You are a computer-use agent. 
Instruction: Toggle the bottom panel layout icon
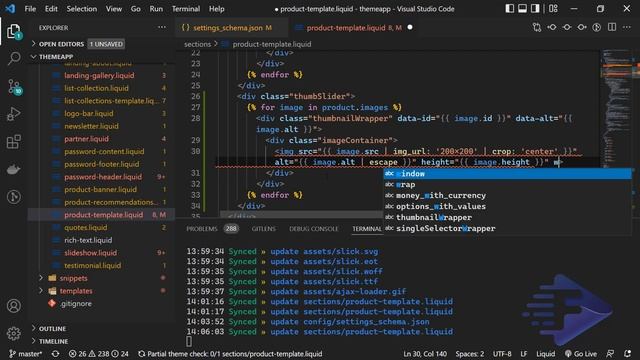[522, 9]
